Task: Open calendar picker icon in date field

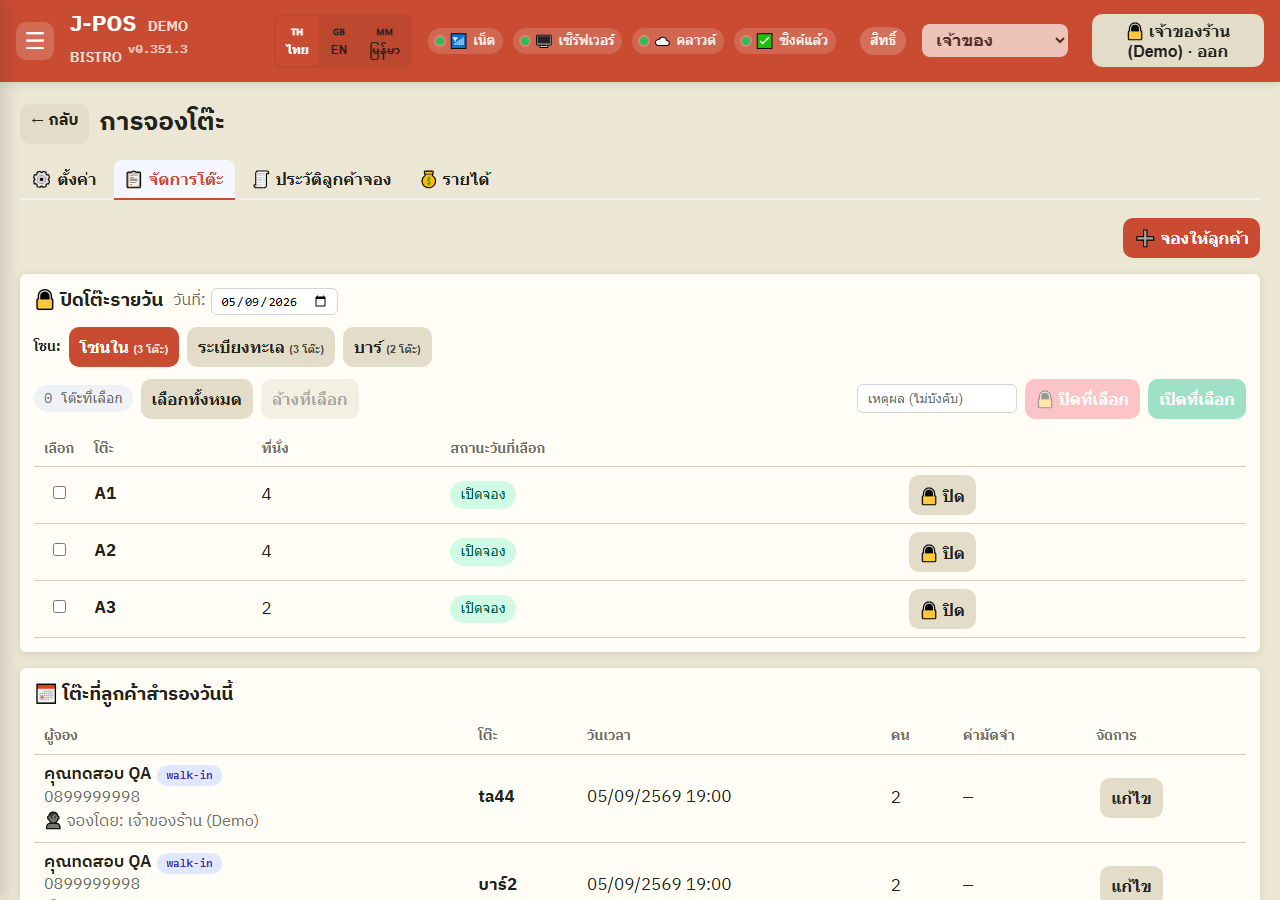Action: [x=321, y=301]
